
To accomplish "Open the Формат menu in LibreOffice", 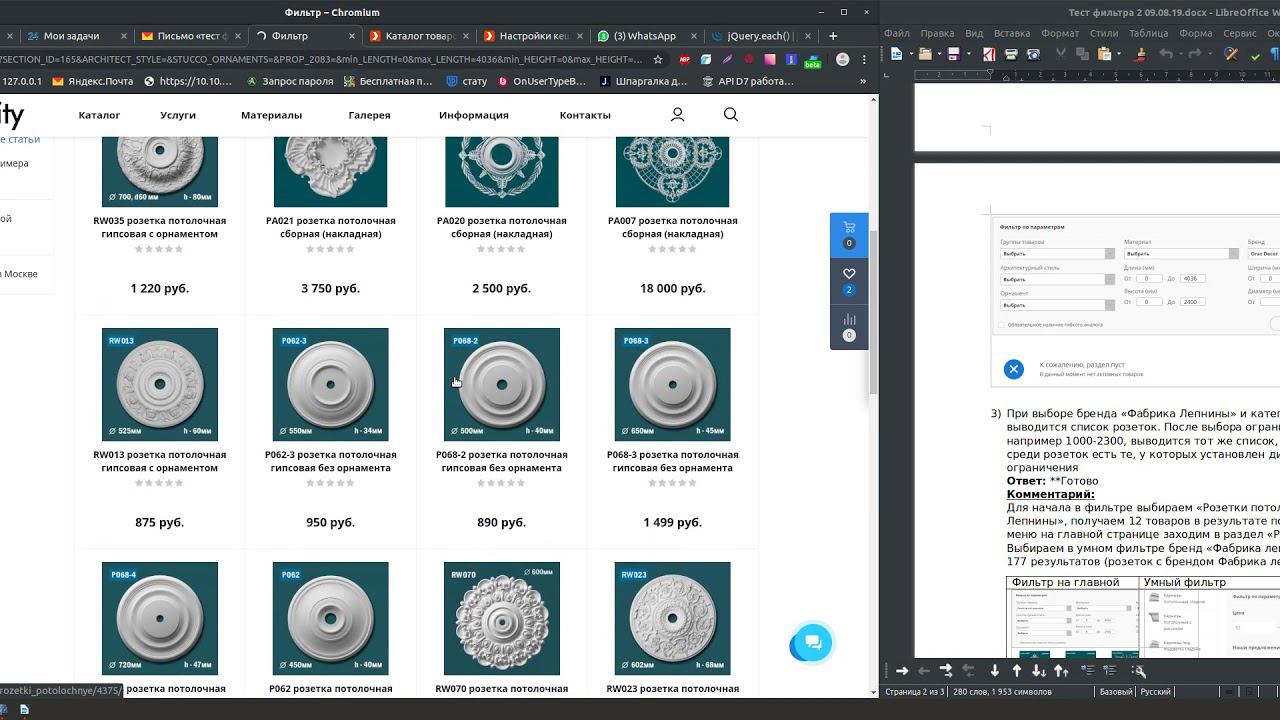I will click(x=1060, y=33).
